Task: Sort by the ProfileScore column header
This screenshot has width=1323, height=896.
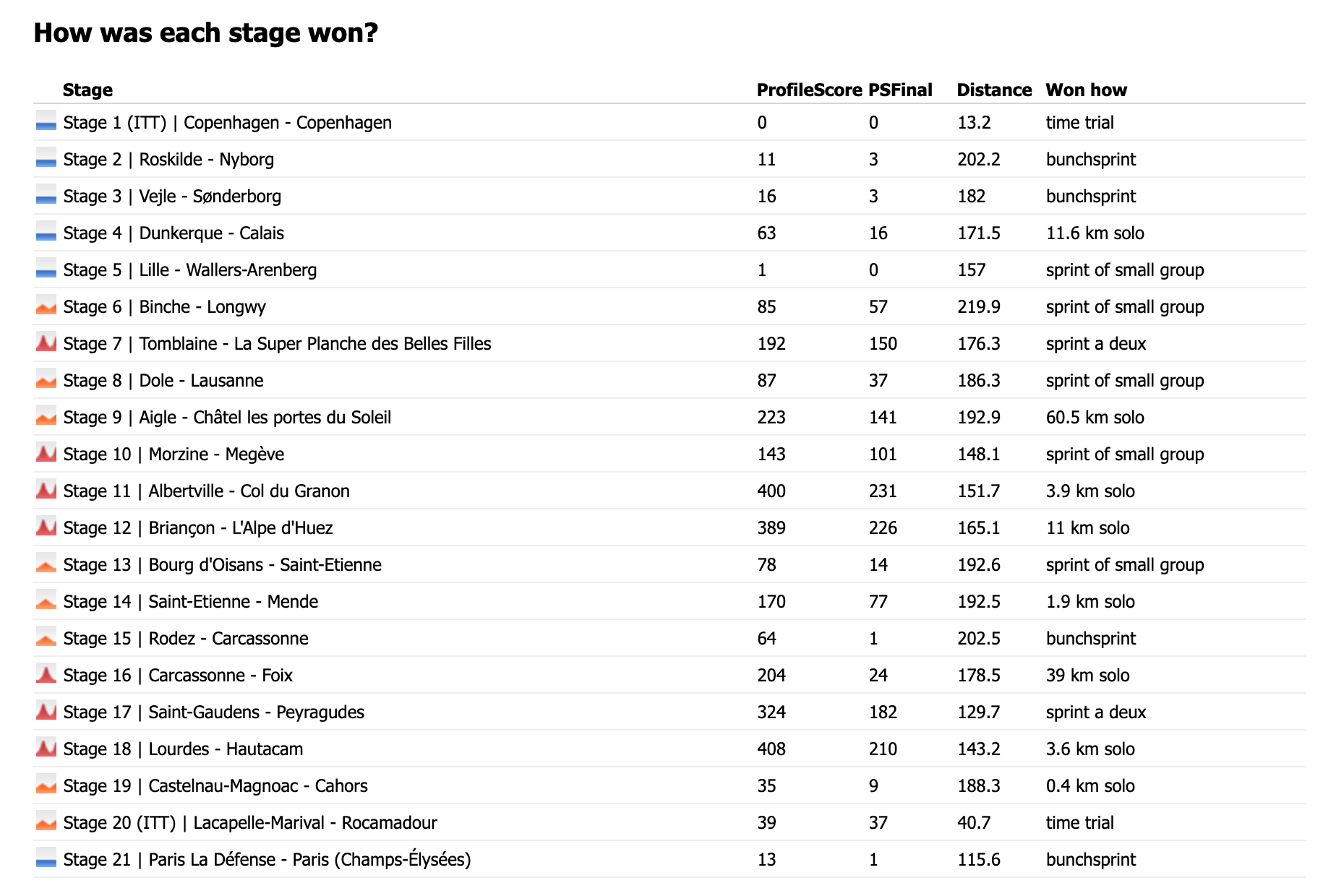Action: coord(809,90)
